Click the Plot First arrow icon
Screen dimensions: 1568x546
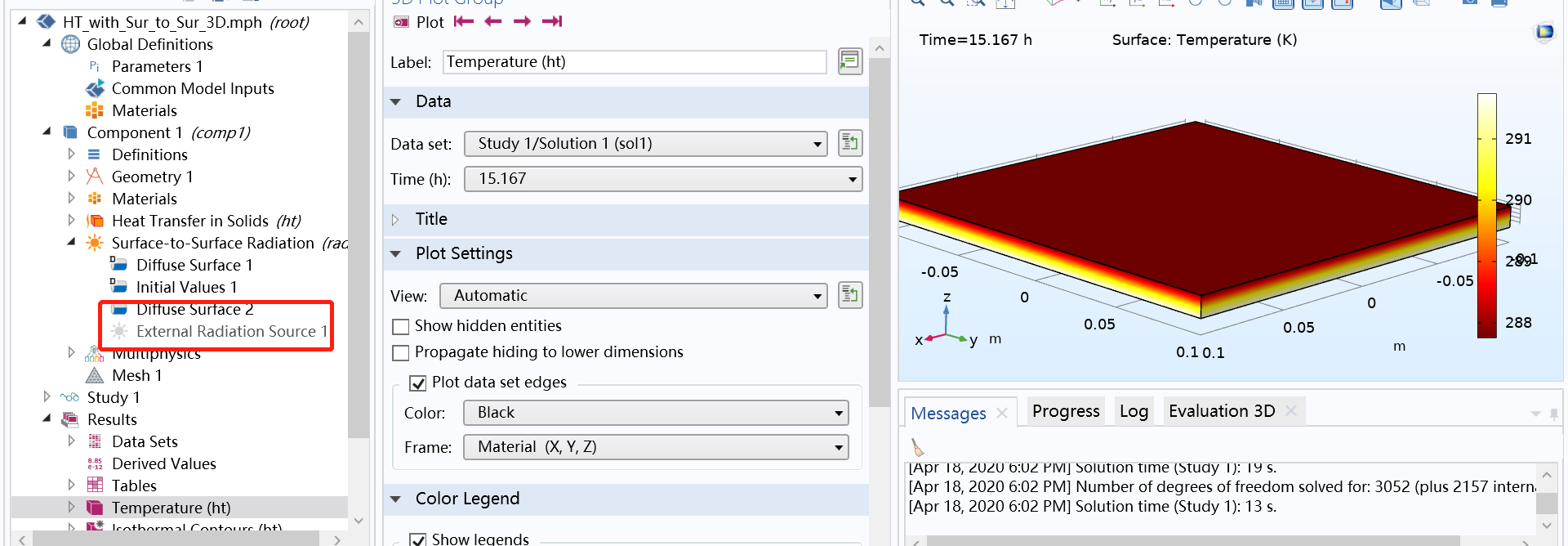pos(464,21)
